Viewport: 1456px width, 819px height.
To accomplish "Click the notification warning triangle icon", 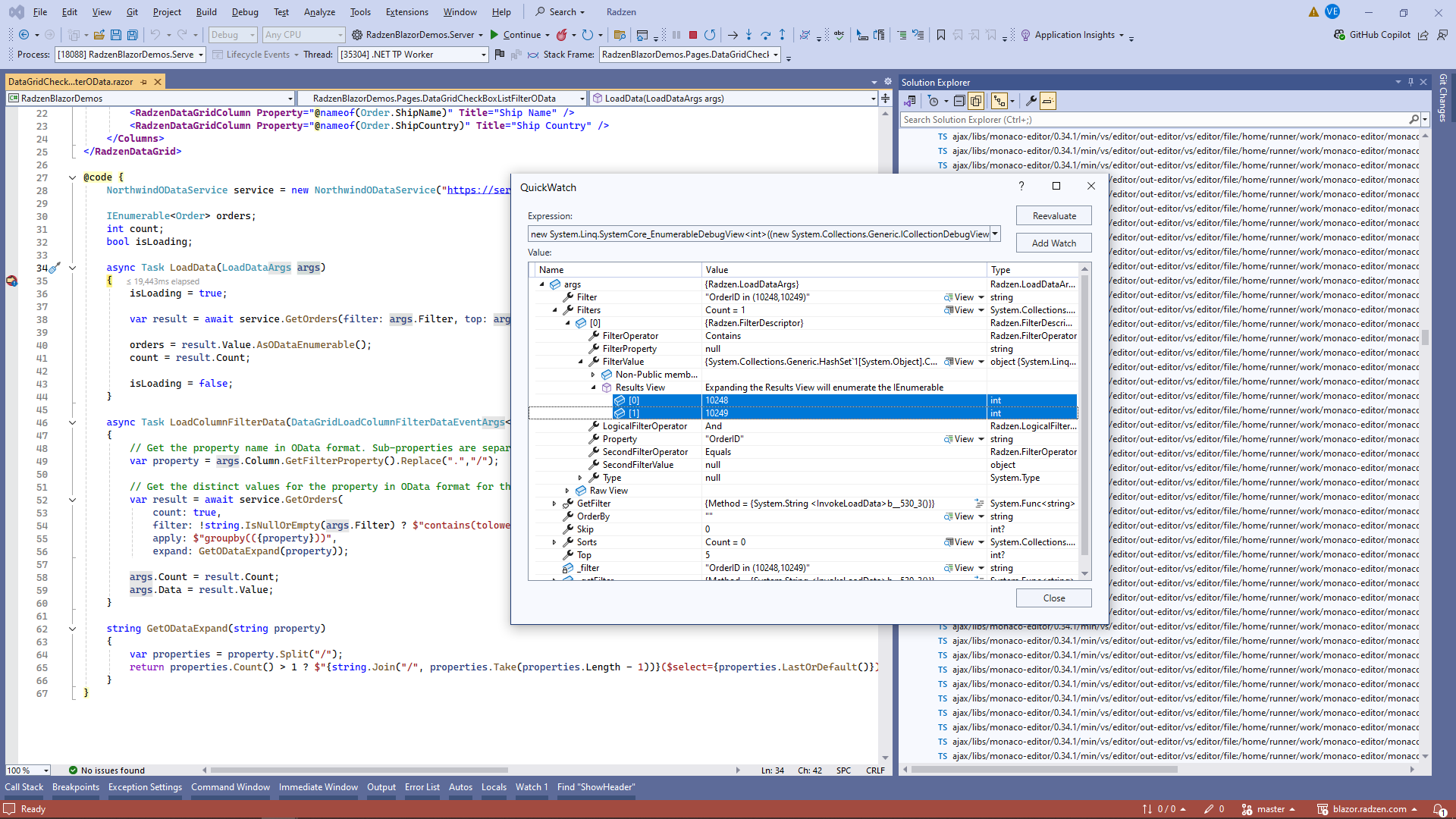I will (x=1313, y=12).
